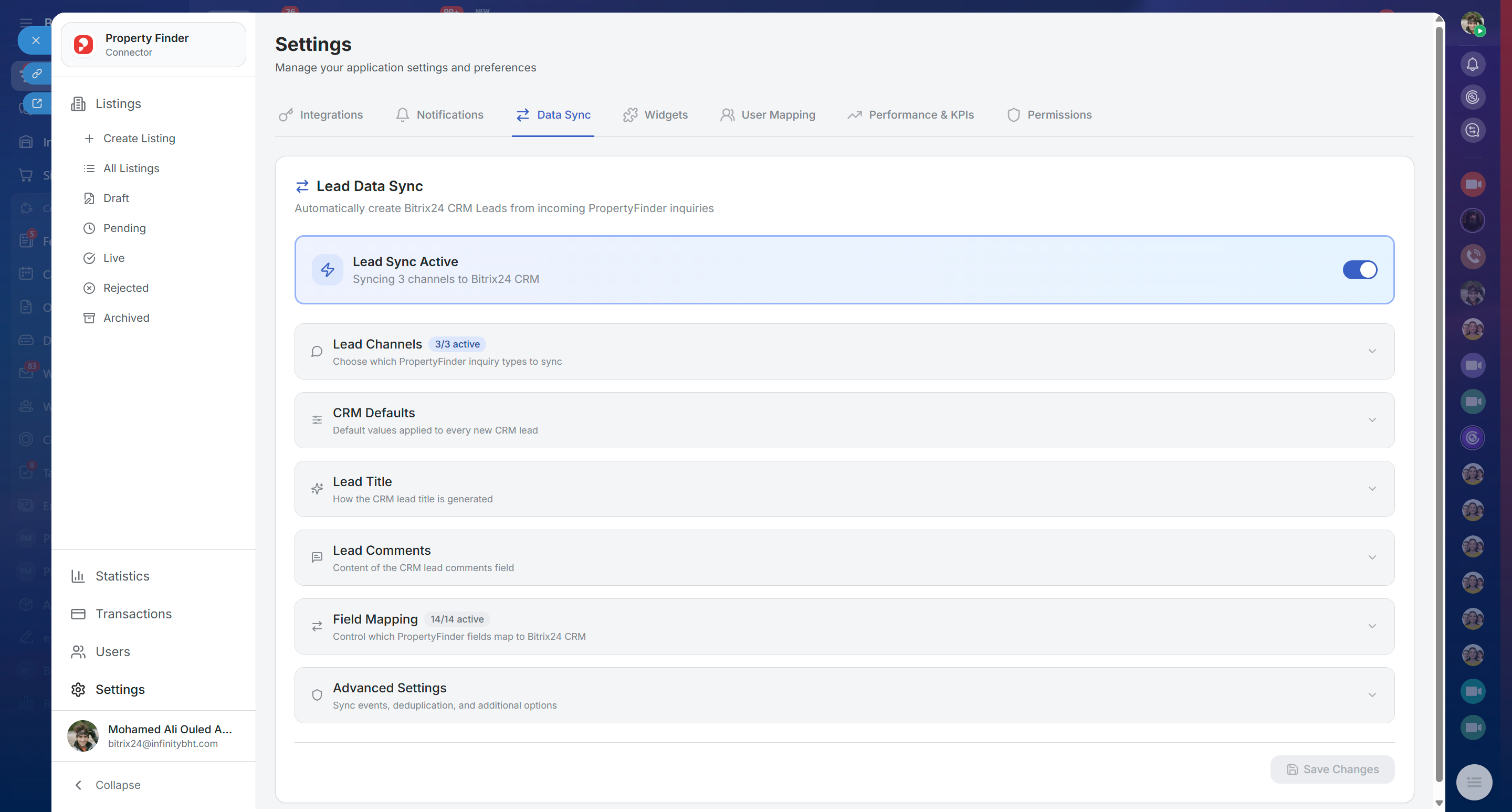Click the notifications bell in right sidebar
The width and height of the screenshot is (1512, 812).
pyautogui.click(x=1472, y=65)
